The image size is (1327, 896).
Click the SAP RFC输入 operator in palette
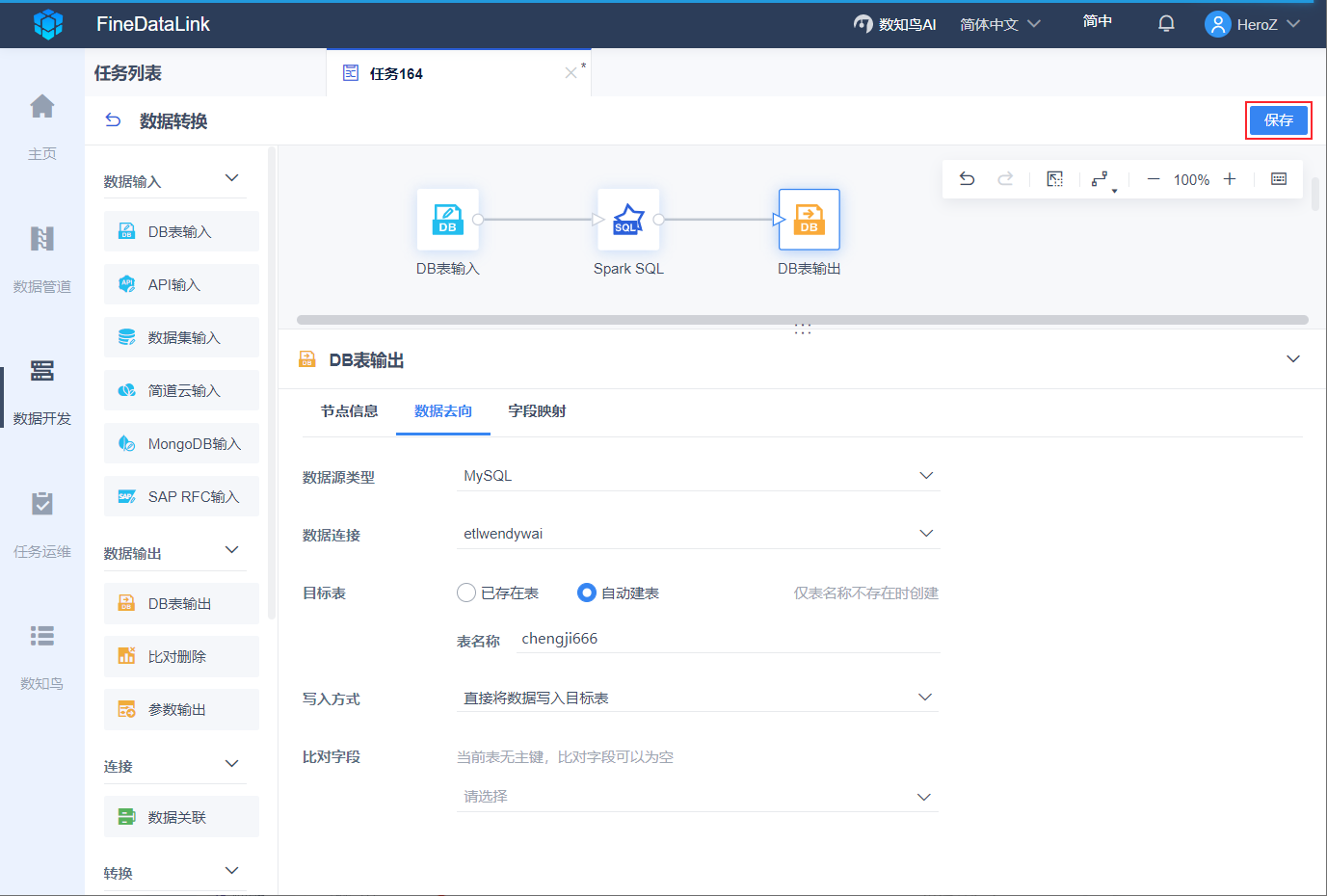tap(181, 496)
